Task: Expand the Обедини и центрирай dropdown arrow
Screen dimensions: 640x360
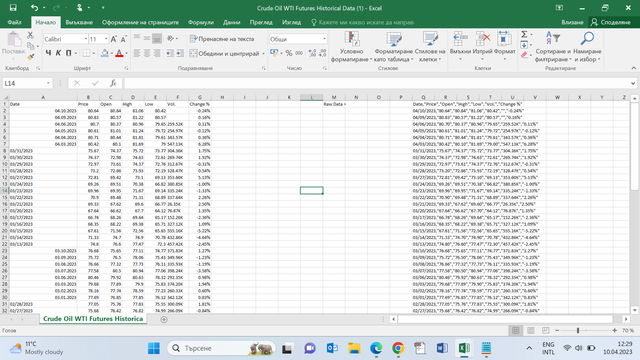Action: coord(263,53)
